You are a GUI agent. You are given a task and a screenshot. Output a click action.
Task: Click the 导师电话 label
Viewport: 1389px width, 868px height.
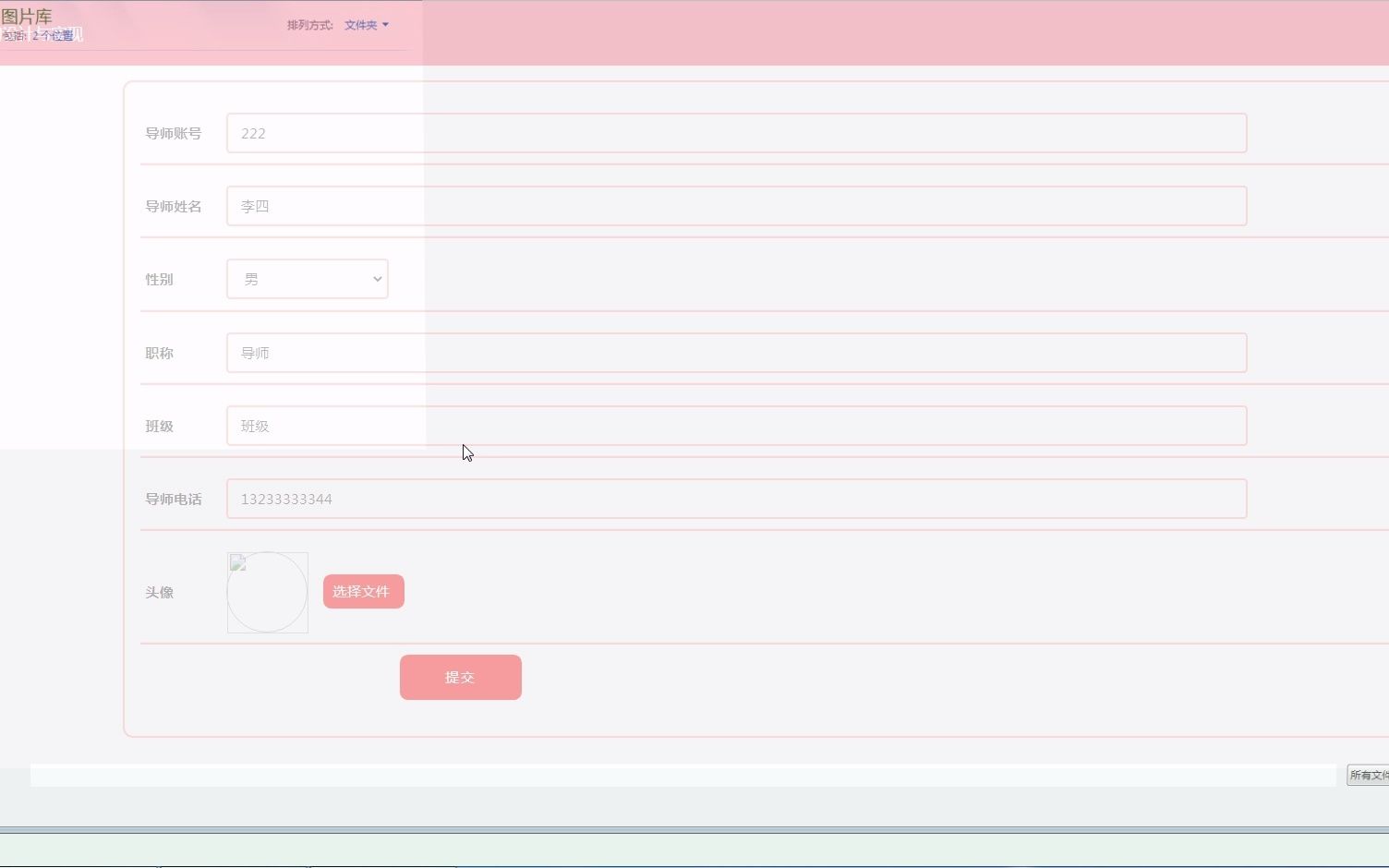click(x=174, y=500)
